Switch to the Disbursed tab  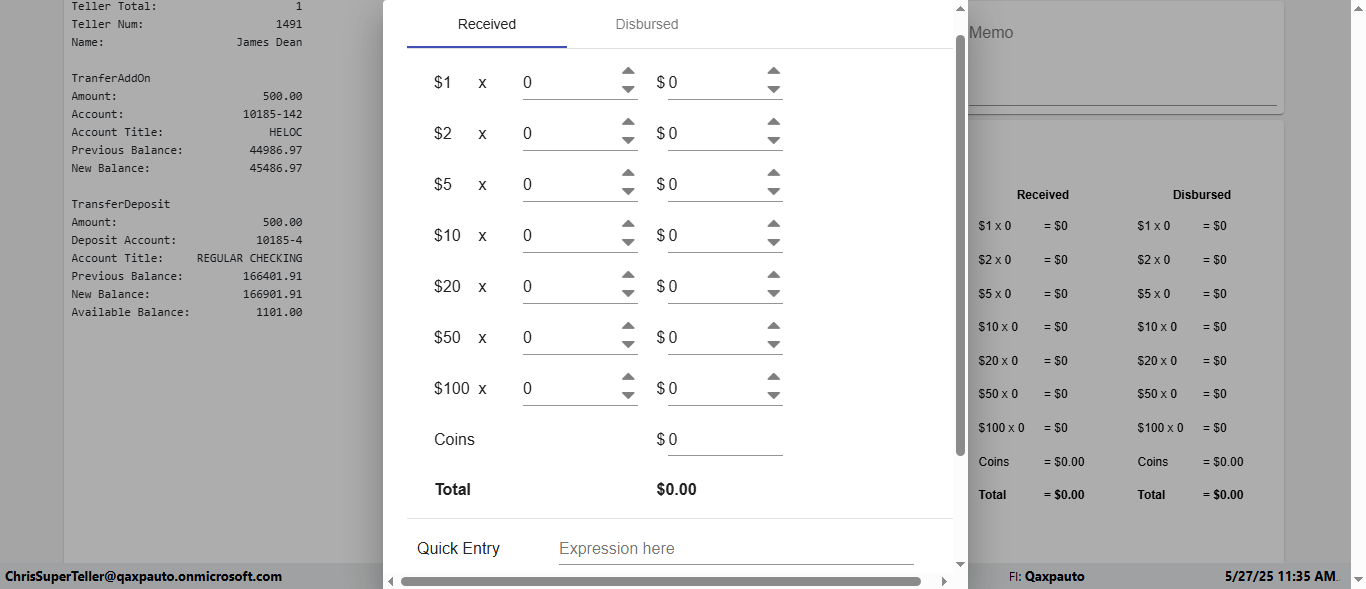tap(647, 24)
